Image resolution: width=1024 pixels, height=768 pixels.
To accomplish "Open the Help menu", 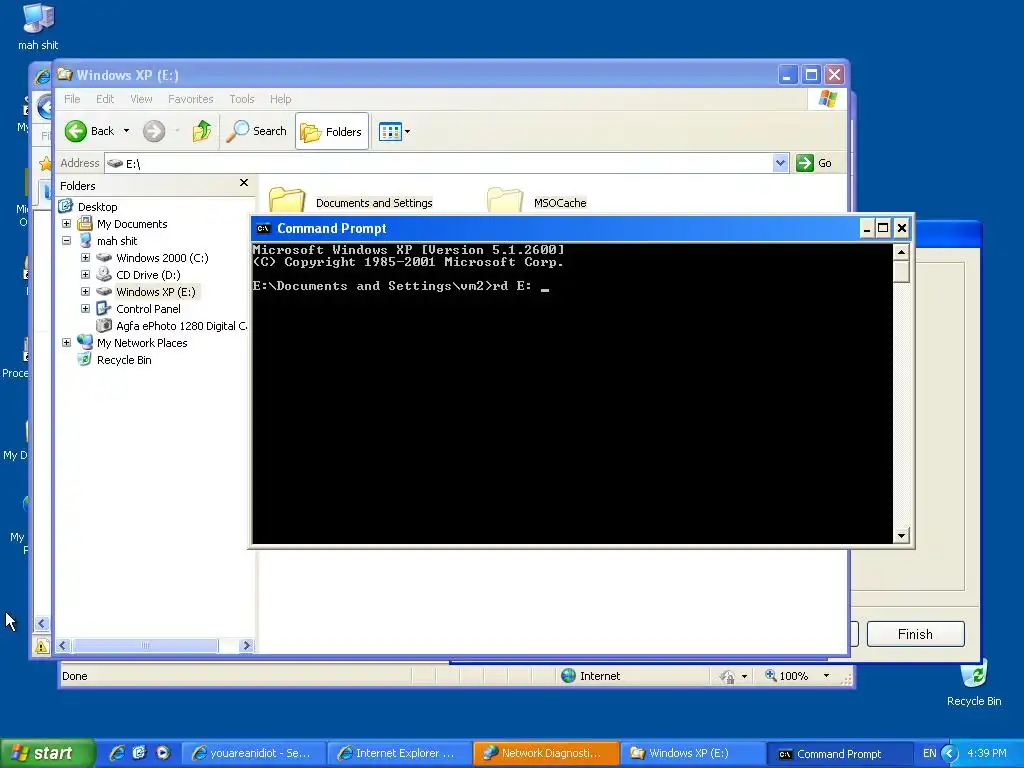I will click(x=280, y=99).
